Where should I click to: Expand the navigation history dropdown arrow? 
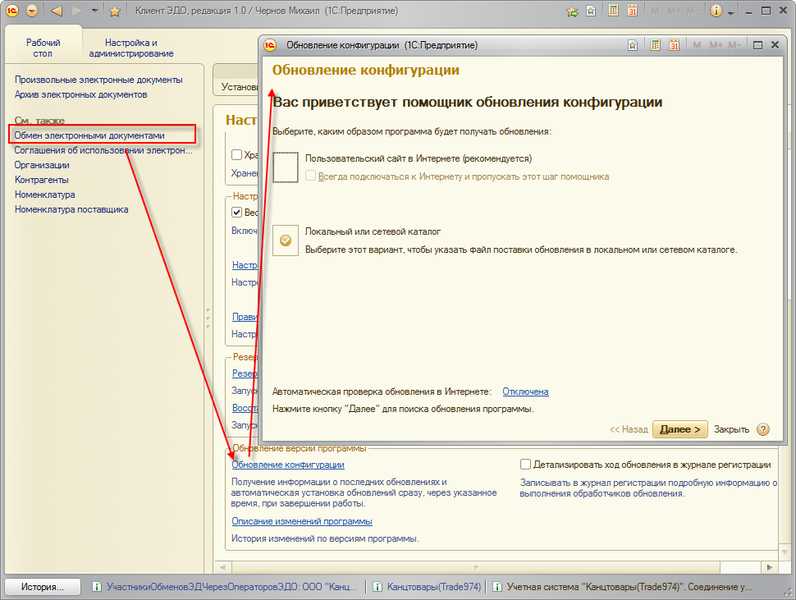(95, 11)
